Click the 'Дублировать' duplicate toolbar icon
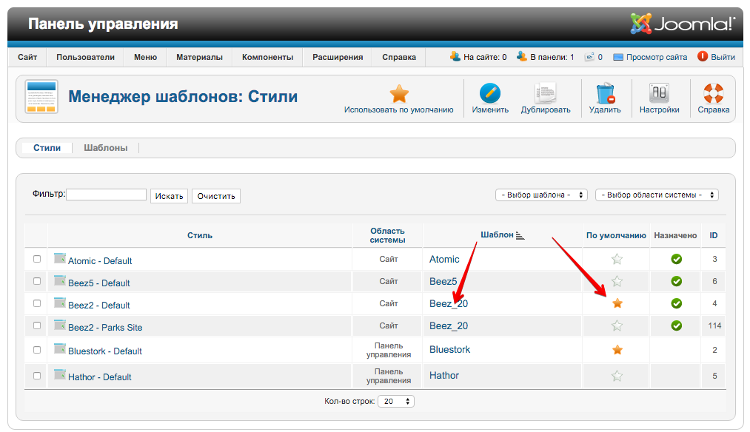This screenshot has height=432, width=750. coord(545,93)
